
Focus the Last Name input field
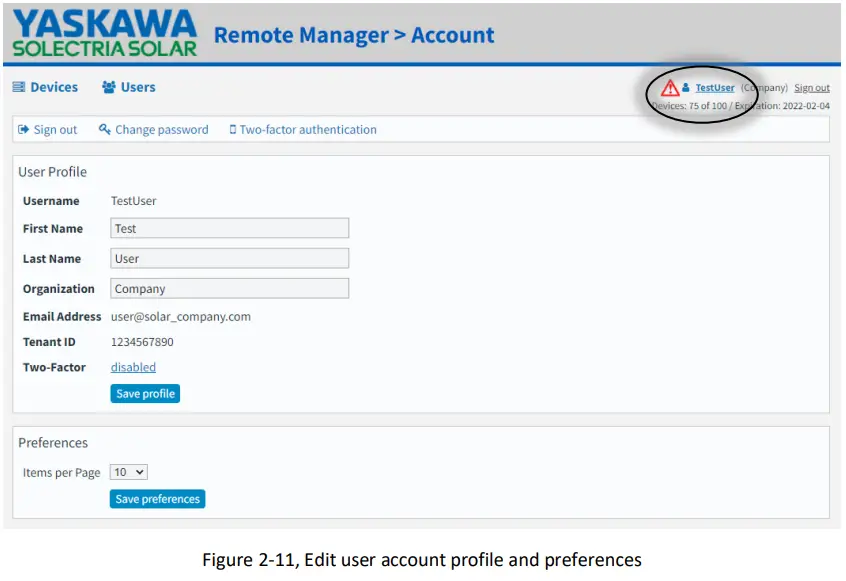230,258
